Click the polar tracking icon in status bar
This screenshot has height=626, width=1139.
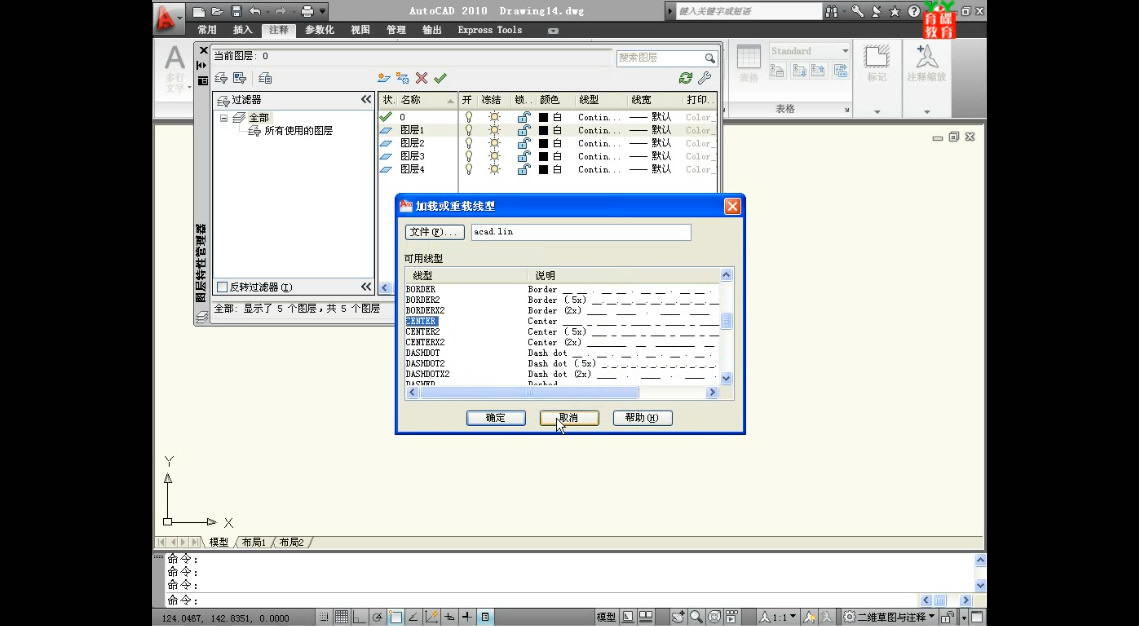click(x=378, y=617)
